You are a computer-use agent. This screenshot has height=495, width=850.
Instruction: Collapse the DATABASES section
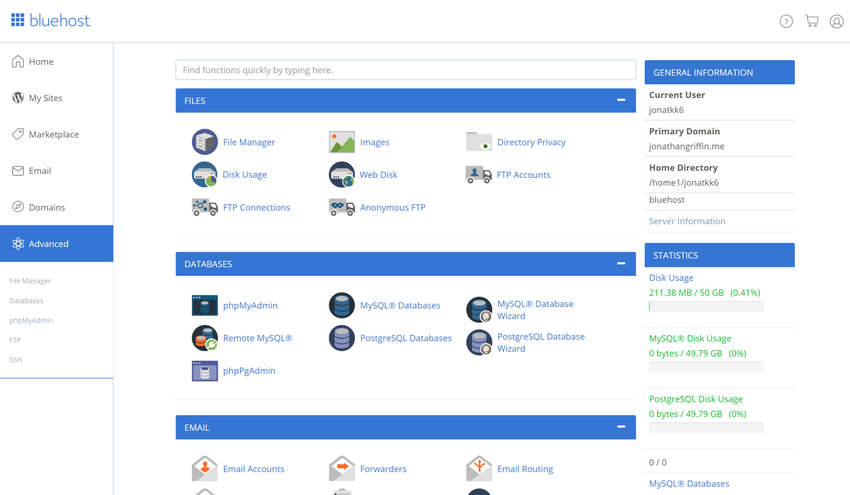[621, 263]
